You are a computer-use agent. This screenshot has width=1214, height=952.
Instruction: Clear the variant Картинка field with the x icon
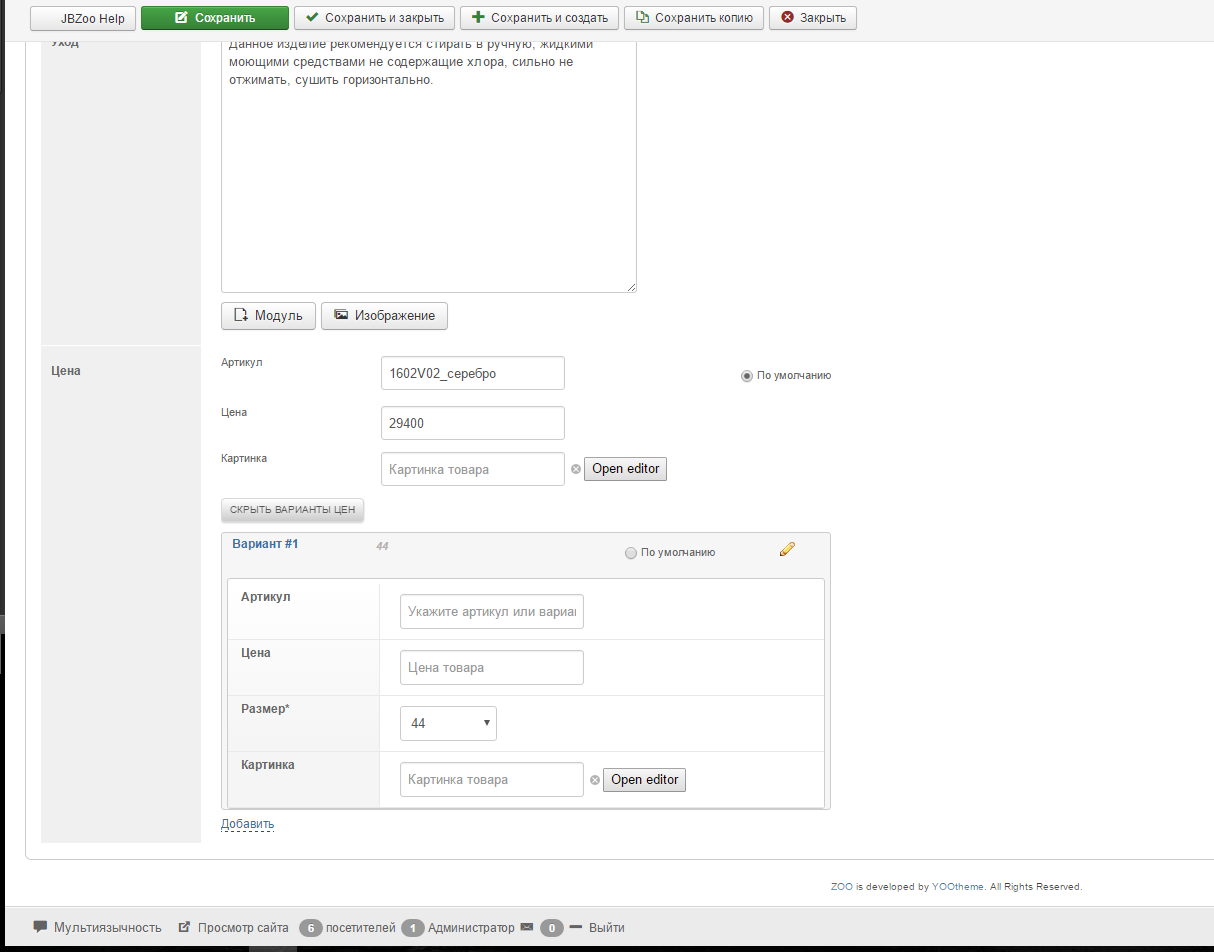[594, 780]
